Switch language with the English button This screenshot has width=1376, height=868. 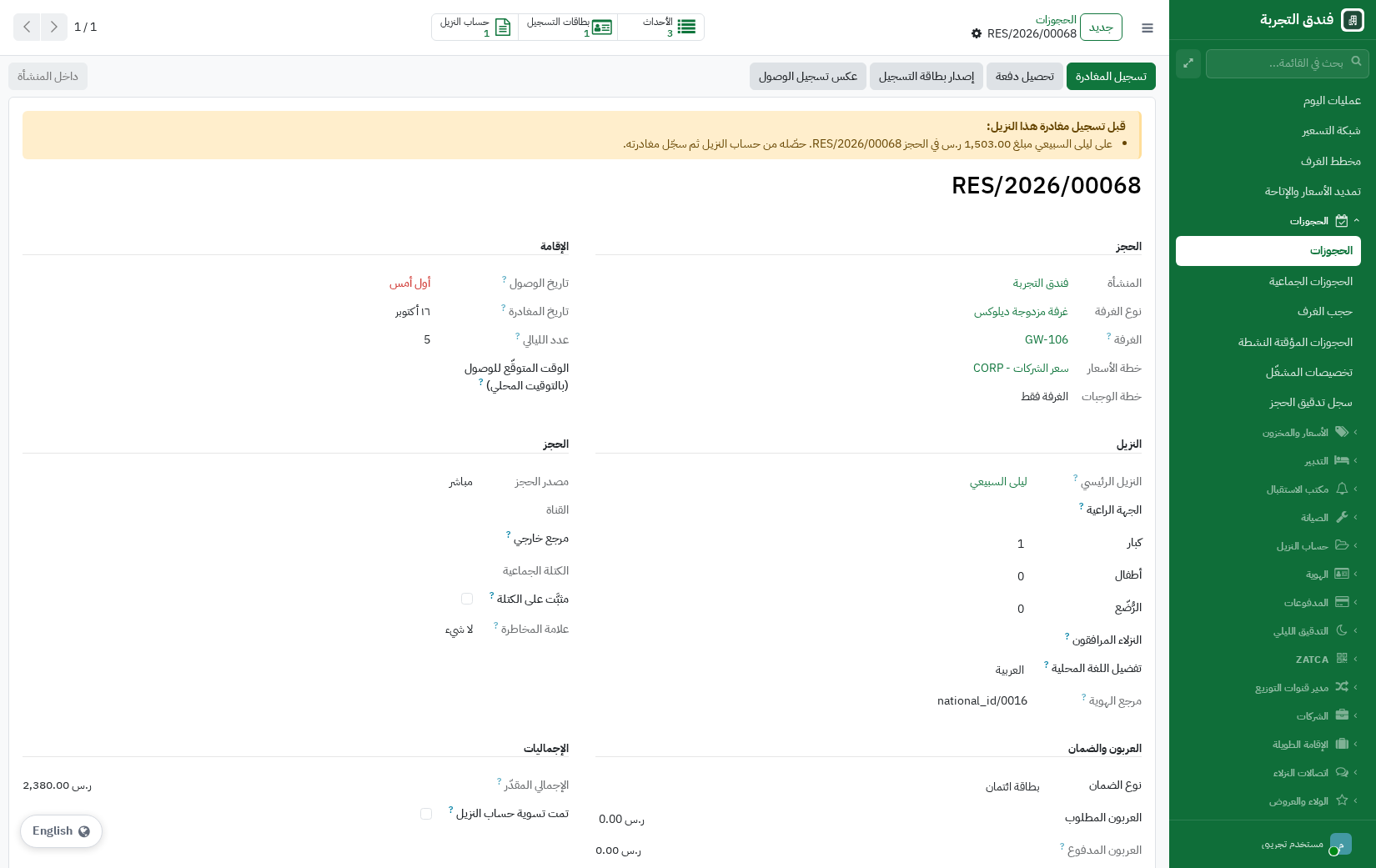[x=61, y=831]
